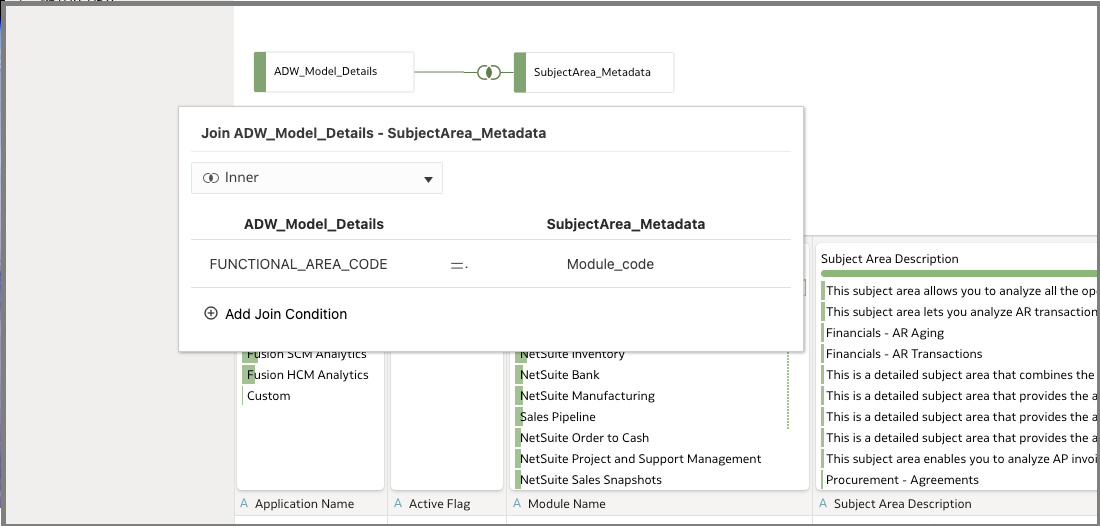This screenshot has width=1100, height=526.
Task: Click the type icon beside Active Flag
Action: (x=398, y=504)
